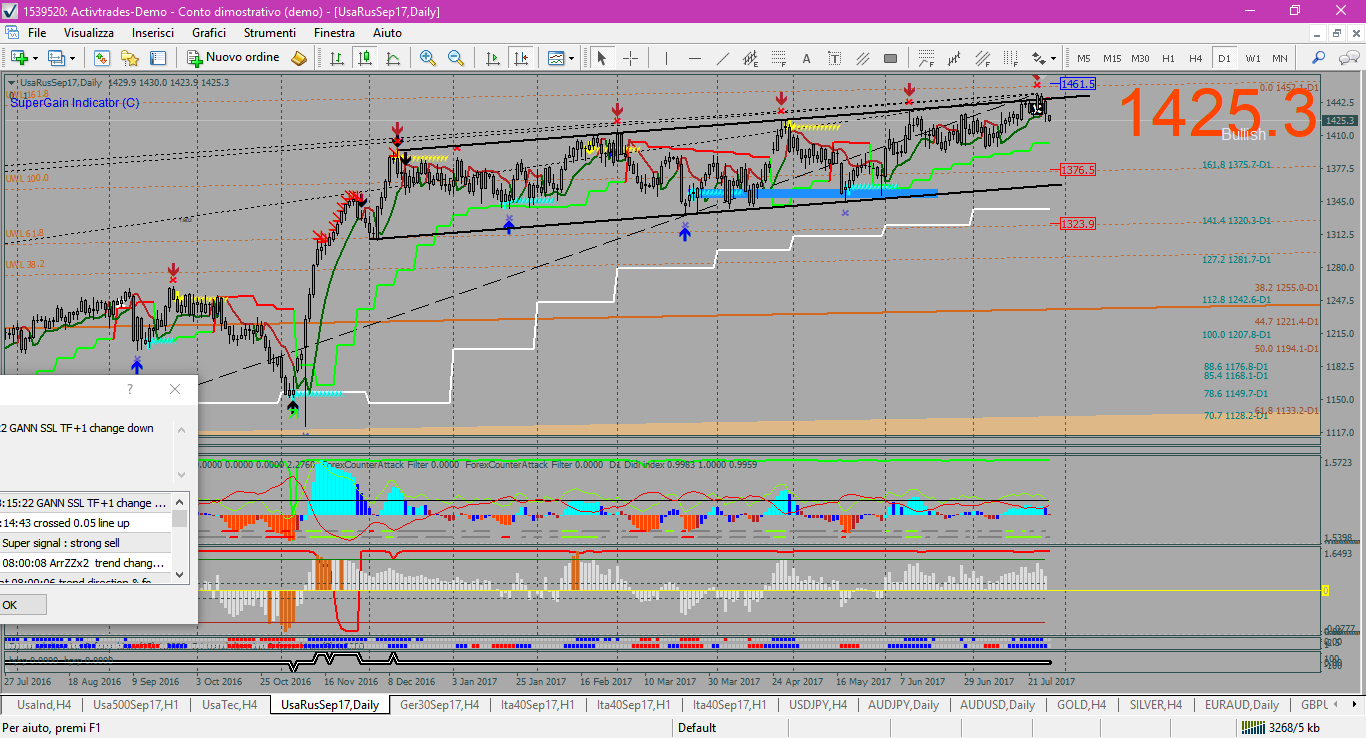Select the crosshair tool
The height and width of the screenshot is (738, 1366).
(630, 58)
